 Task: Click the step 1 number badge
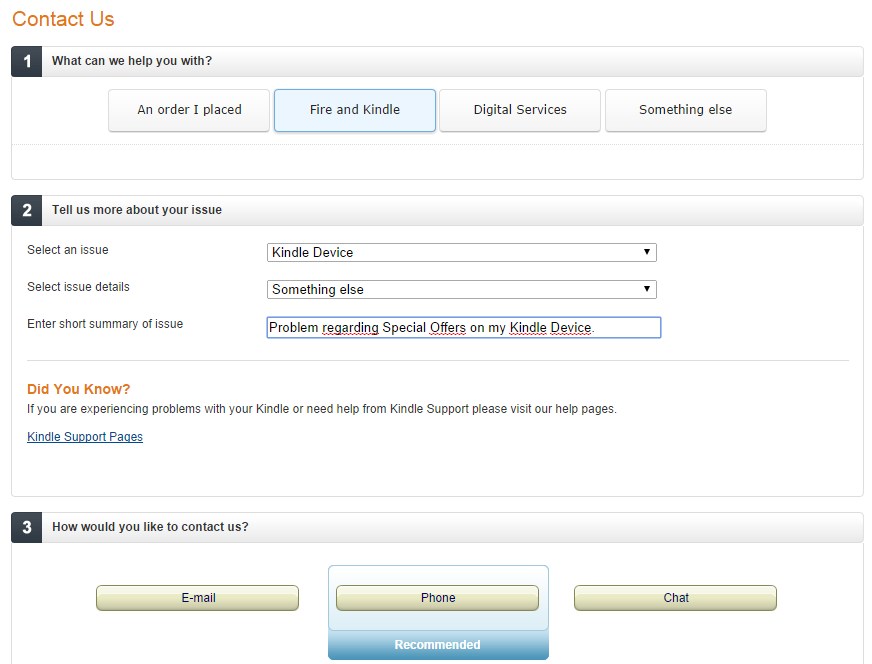point(27,61)
